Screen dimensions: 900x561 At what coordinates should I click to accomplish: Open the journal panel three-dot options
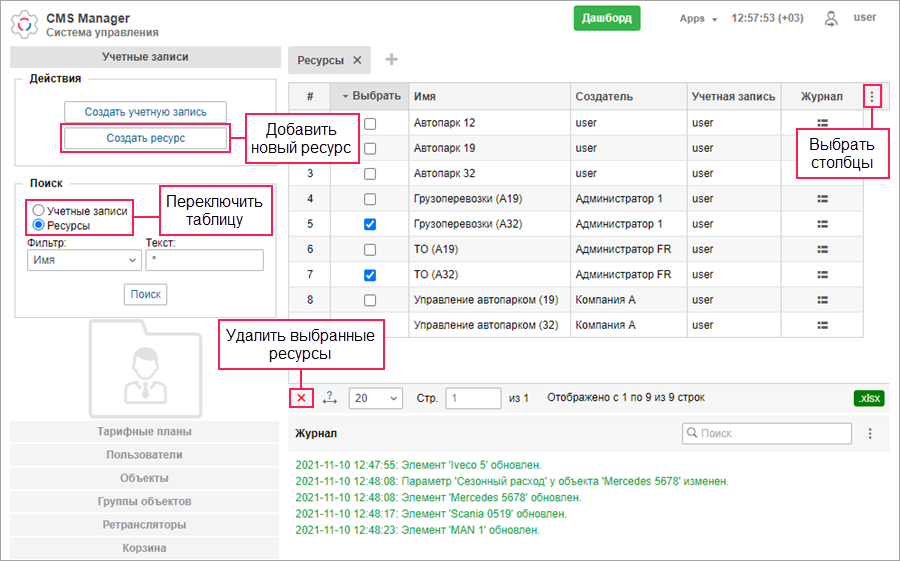coord(870,434)
